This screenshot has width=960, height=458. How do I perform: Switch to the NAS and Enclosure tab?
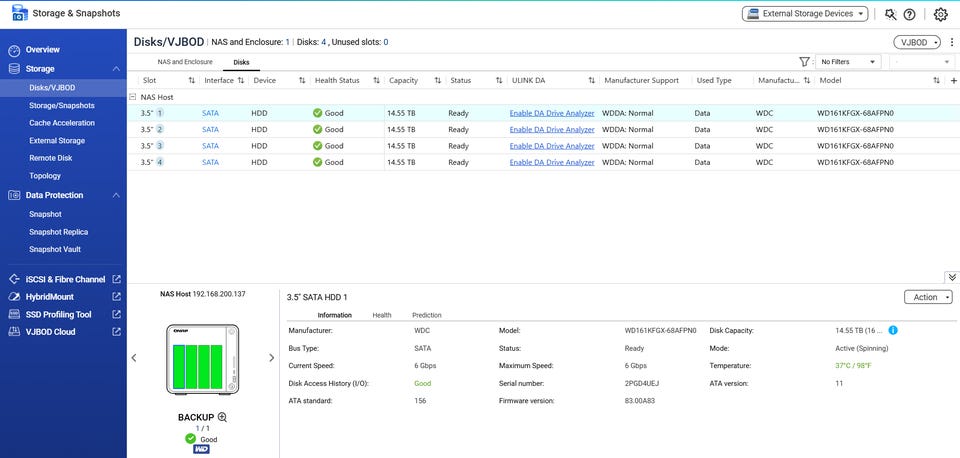[185, 62]
